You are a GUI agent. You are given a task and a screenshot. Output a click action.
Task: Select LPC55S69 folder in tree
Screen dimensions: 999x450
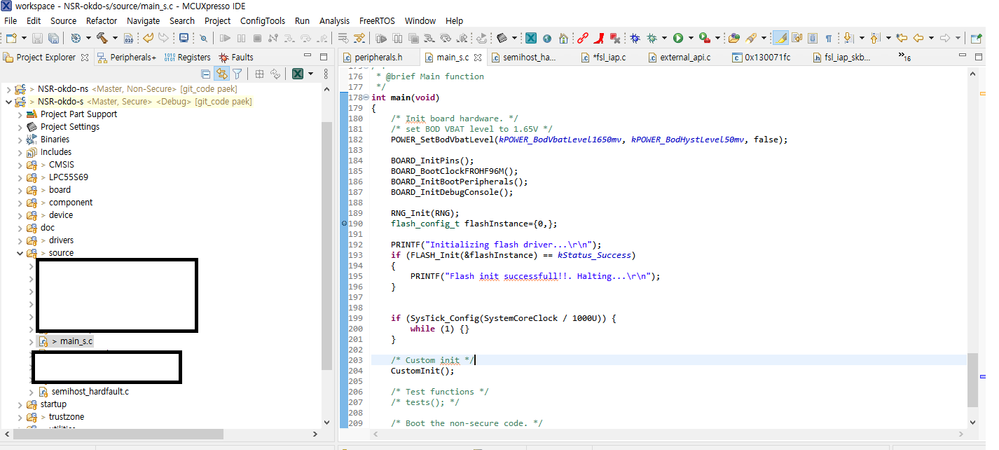click(68, 177)
